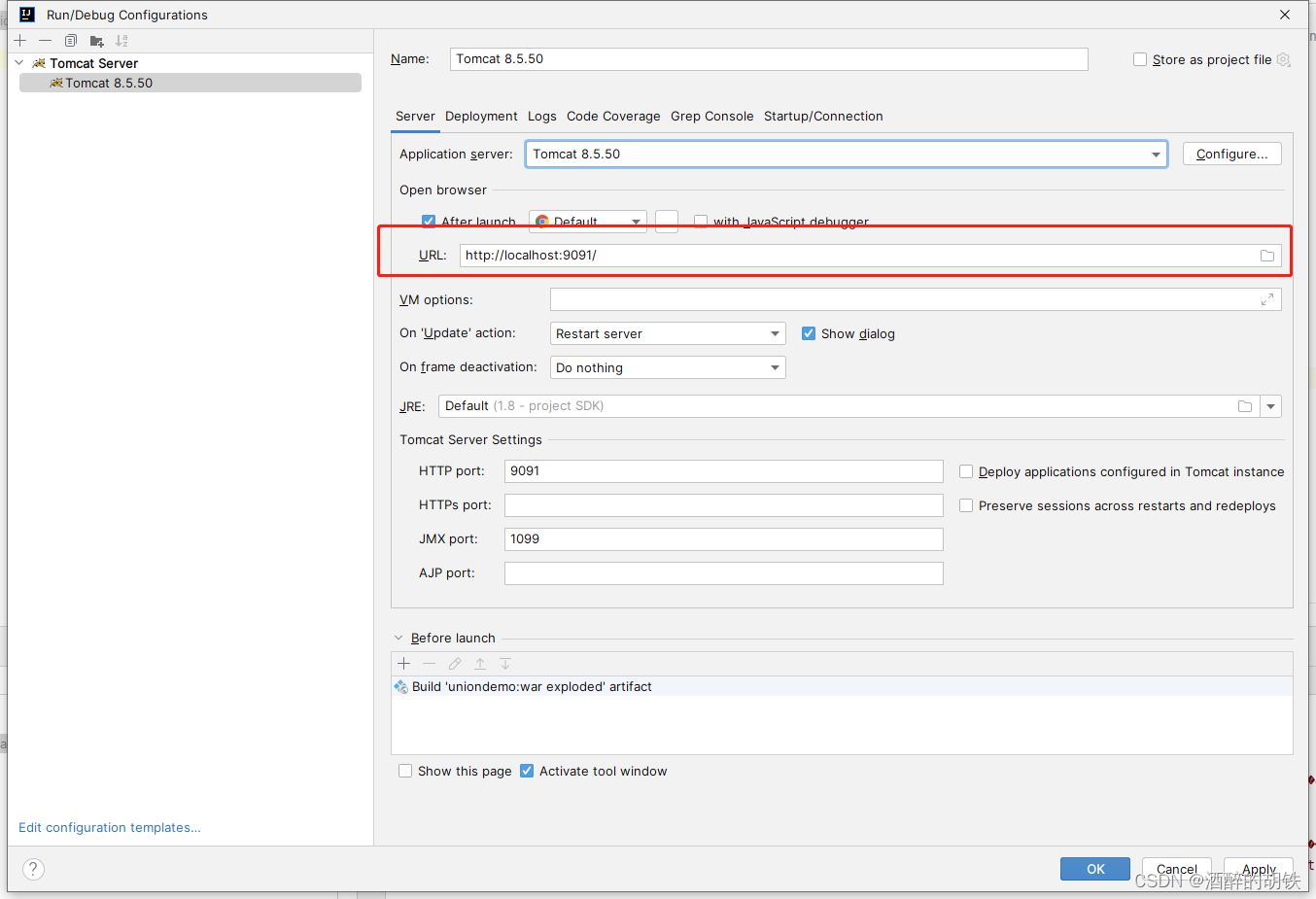Viewport: 1316px width, 899px height.
Task: Collapse the Tomcat Server tree node
Action: [x=19, y=63]
